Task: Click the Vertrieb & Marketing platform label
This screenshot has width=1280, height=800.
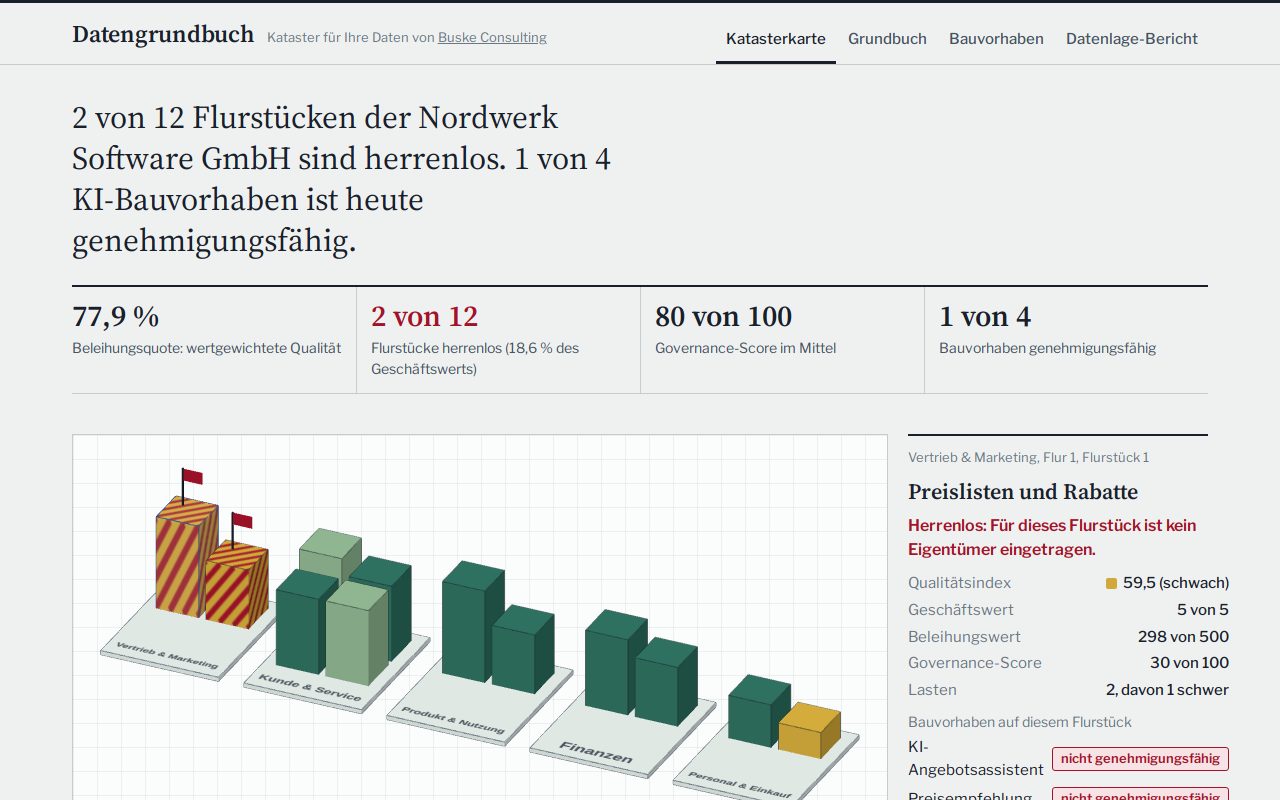Action: [167, 655]
